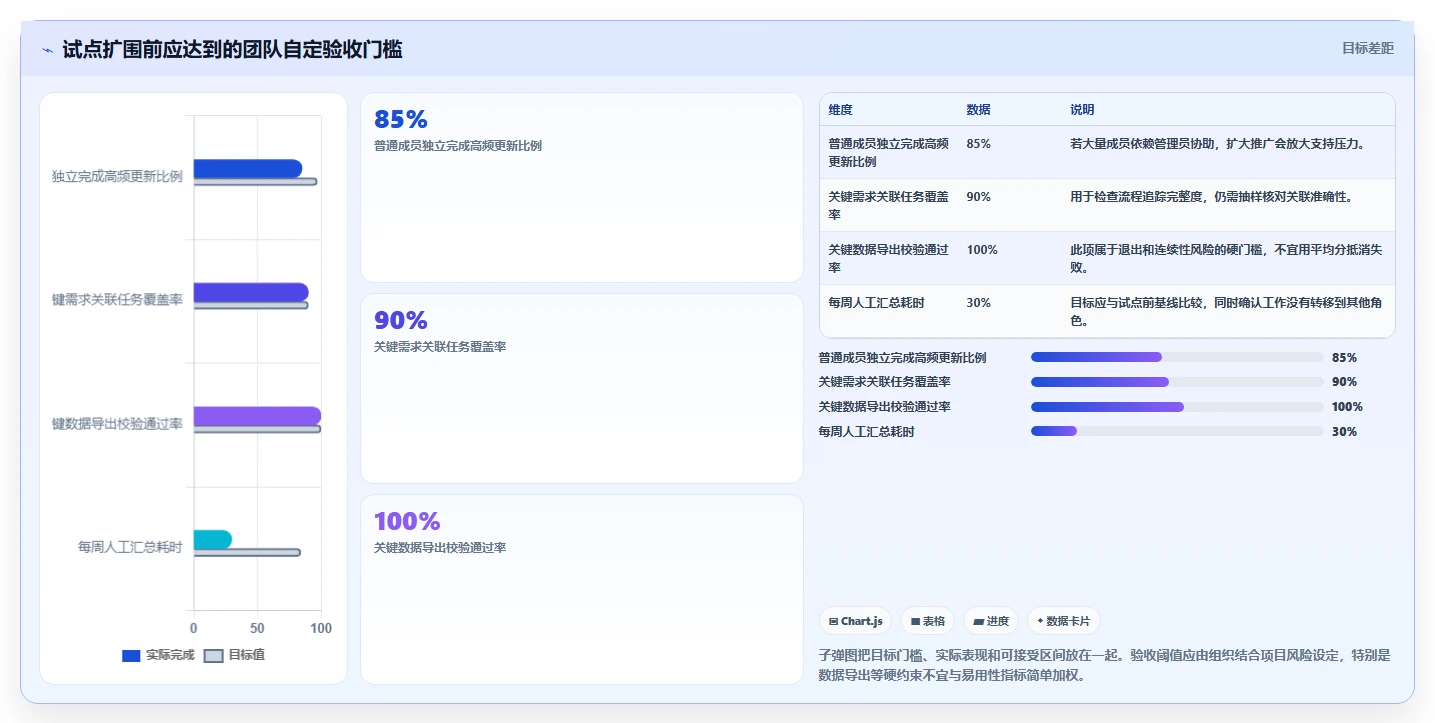Click the 目标差距 label in the header
The image size is (1435, 723).
pos(1367,48)
